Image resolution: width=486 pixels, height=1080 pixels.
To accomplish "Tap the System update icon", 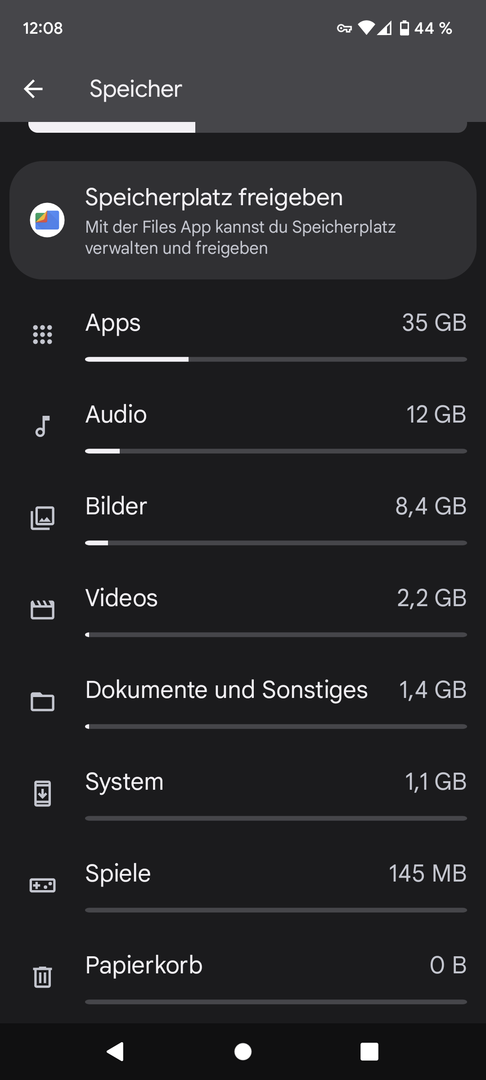I will click(43, 793).
